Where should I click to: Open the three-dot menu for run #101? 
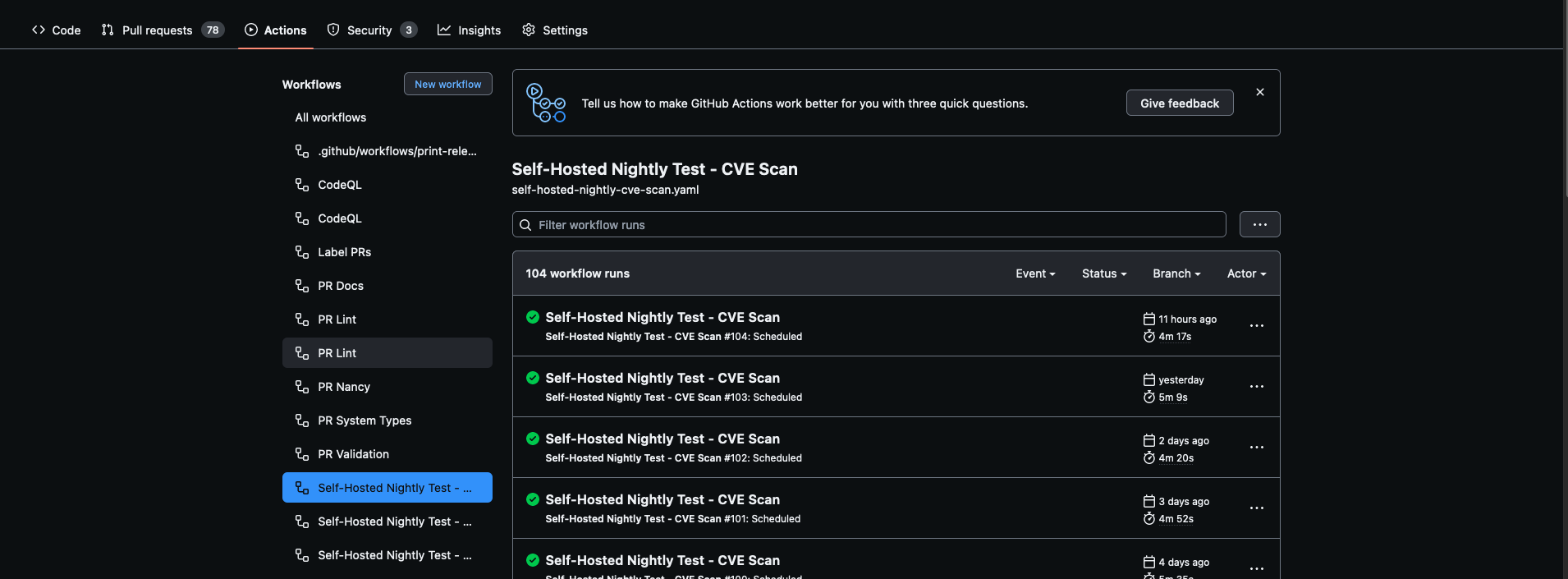(x=1256, y=508)
